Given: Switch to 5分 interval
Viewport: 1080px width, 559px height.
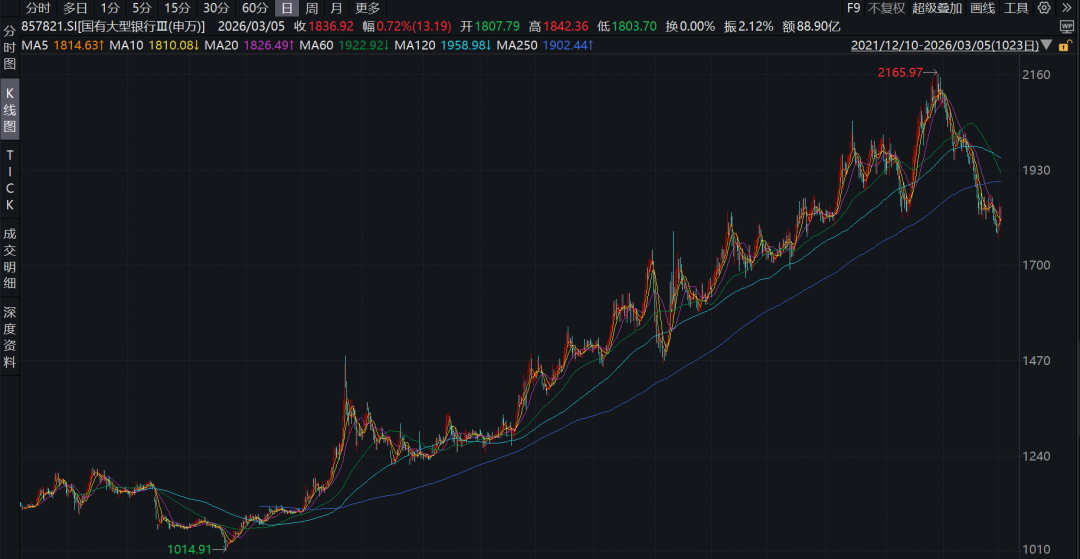Looking at the screenshot, I should [x=142, y=8].
